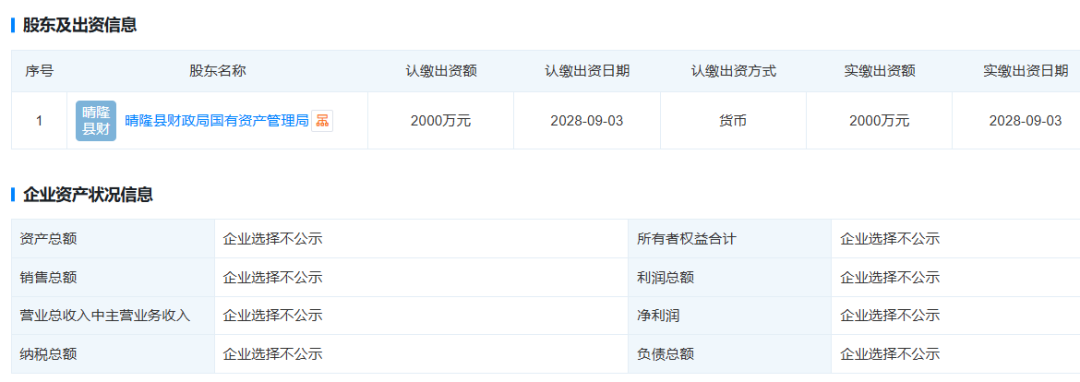
Task: Select the 企业选择不公示 value for 纳税总额
Action: (x=273, y=354)
